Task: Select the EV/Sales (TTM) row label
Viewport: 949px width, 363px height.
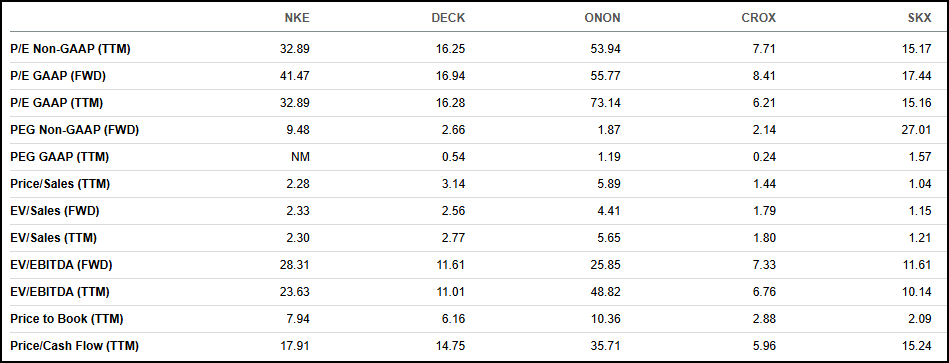Action: 53,238
